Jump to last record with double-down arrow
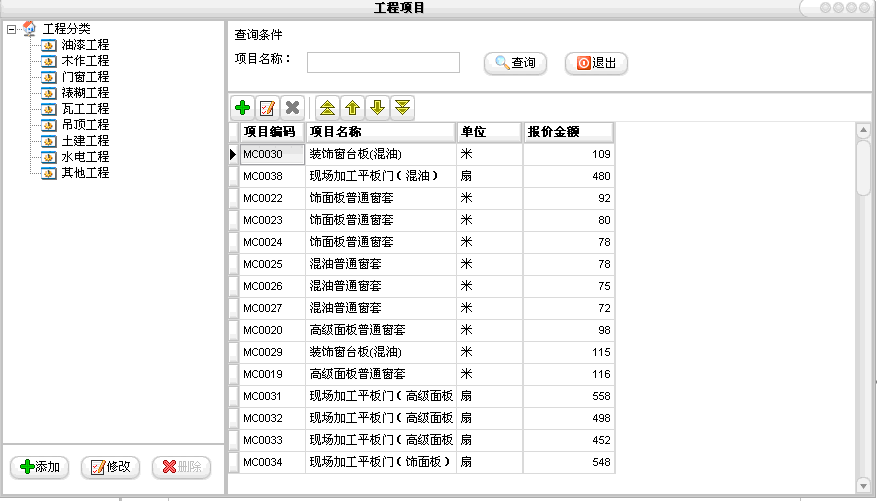Viewport: 877px width, 501px height. coord(402,107)
